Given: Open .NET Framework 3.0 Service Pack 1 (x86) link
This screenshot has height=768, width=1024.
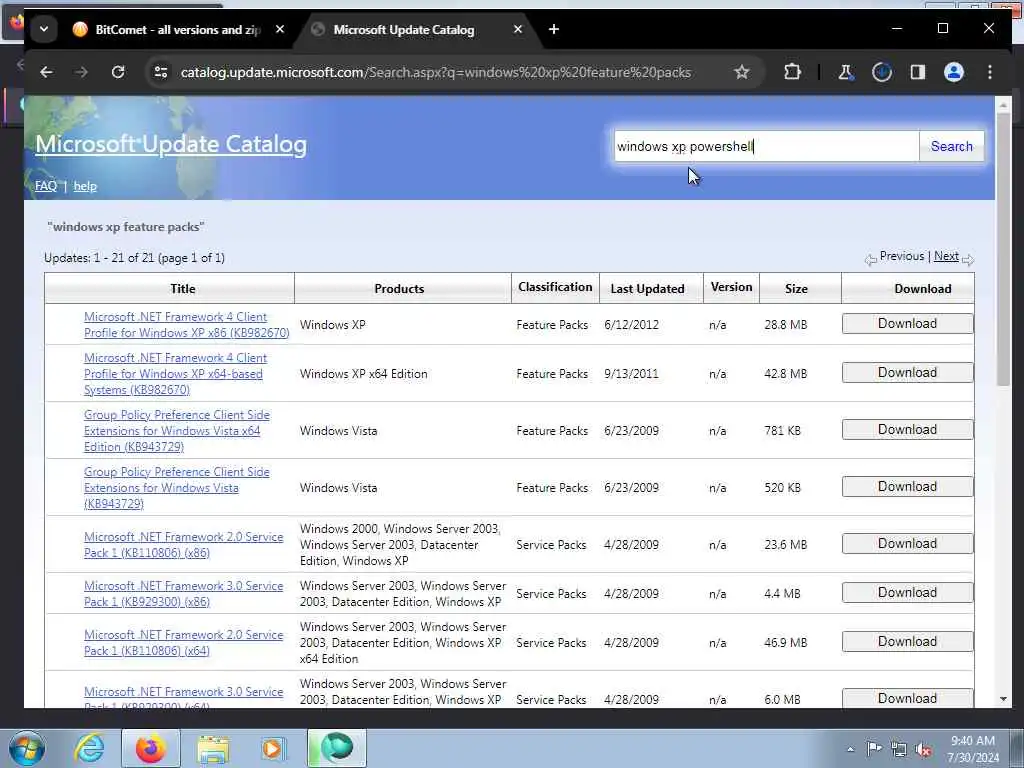Looking at the screenshot, I should tap(184, 594).
